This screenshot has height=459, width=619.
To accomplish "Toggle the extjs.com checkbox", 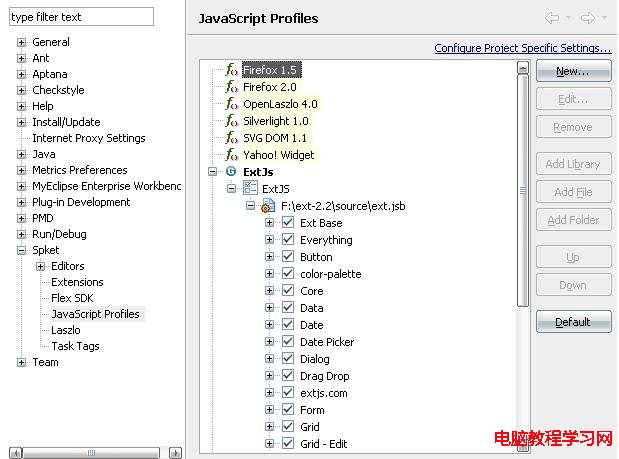I will [x=288, y=392].
